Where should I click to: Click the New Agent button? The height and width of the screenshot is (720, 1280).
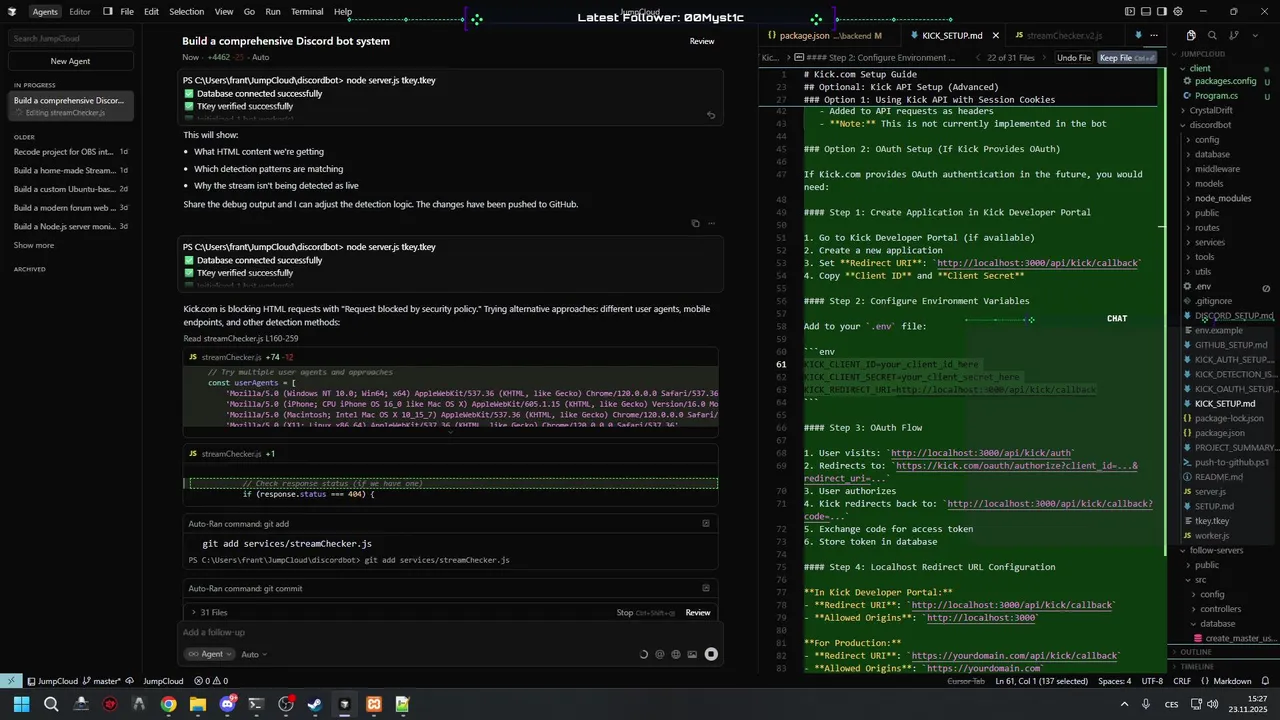coord(70,61)
